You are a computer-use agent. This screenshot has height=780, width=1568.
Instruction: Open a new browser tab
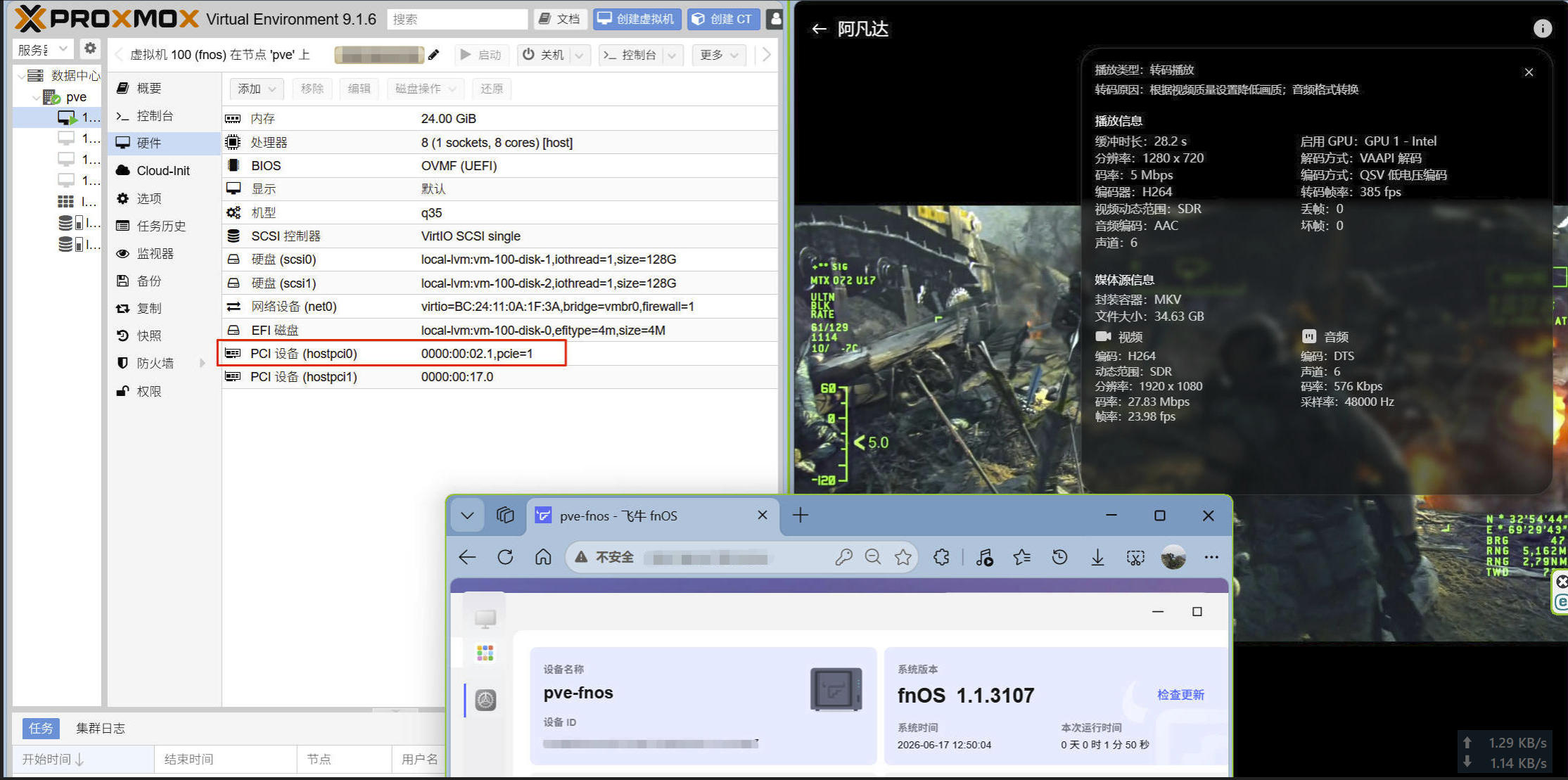tap(801, 516)
